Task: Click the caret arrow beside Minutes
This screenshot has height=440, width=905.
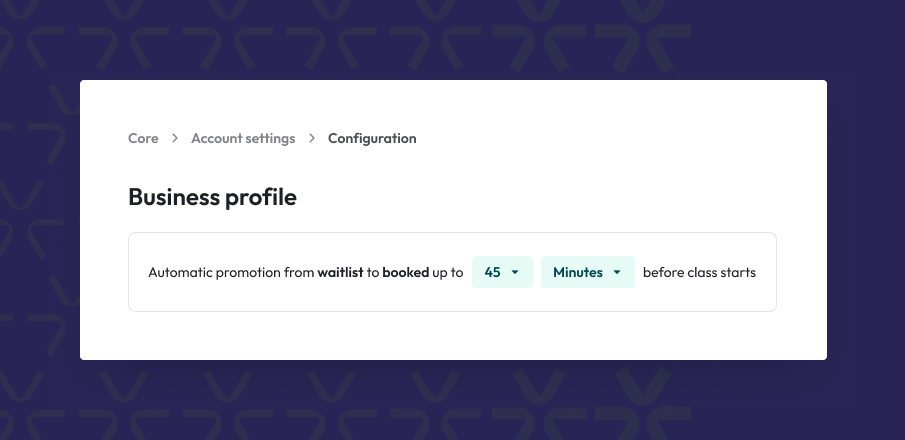Action: pyautogui.click(x=617, y=273)
